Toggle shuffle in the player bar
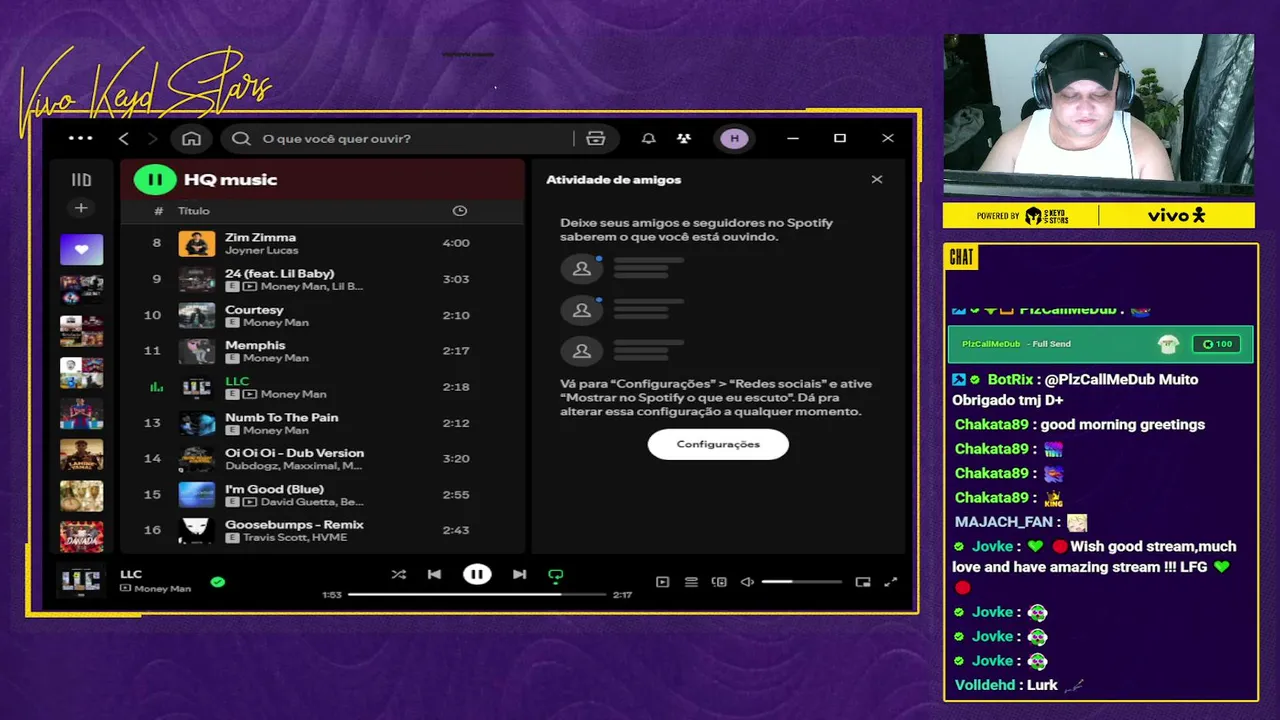This screenshot has height=720, width=1280. (398, 574)
